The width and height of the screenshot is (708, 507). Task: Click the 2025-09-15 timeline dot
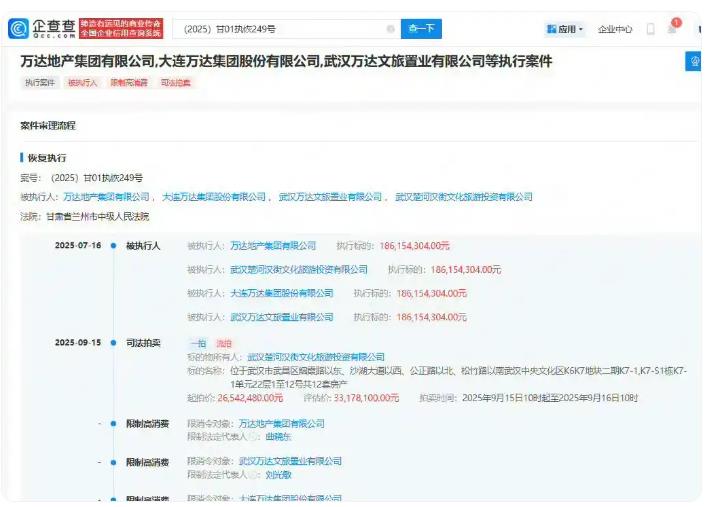pos(114,342)
